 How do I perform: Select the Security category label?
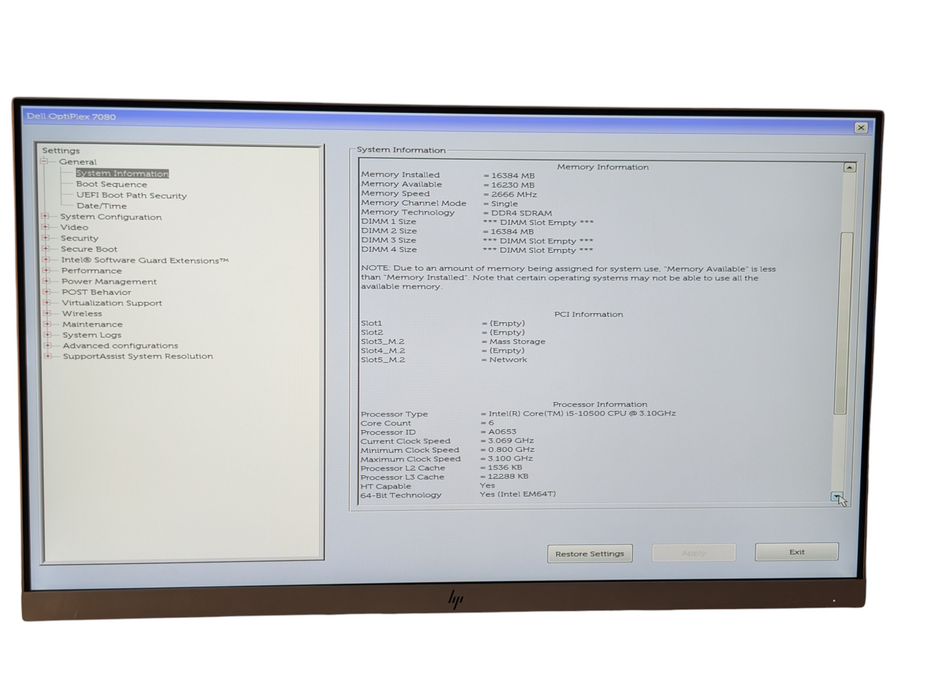coord(79,238)
